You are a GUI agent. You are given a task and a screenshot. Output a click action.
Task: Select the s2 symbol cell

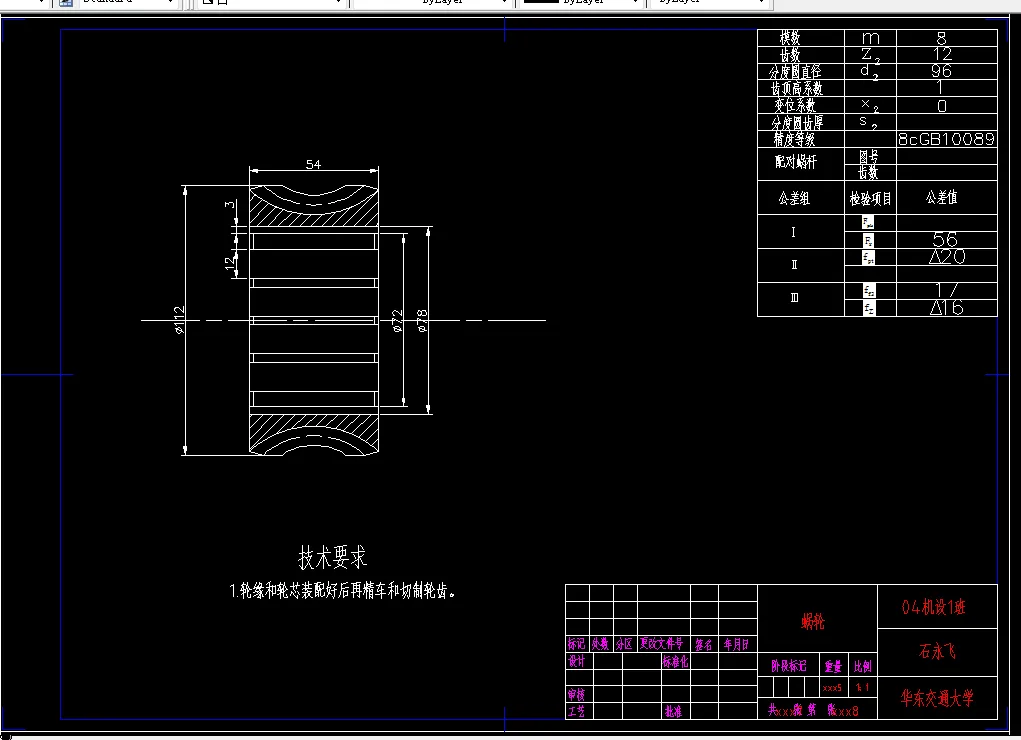[x=869, y=122]
